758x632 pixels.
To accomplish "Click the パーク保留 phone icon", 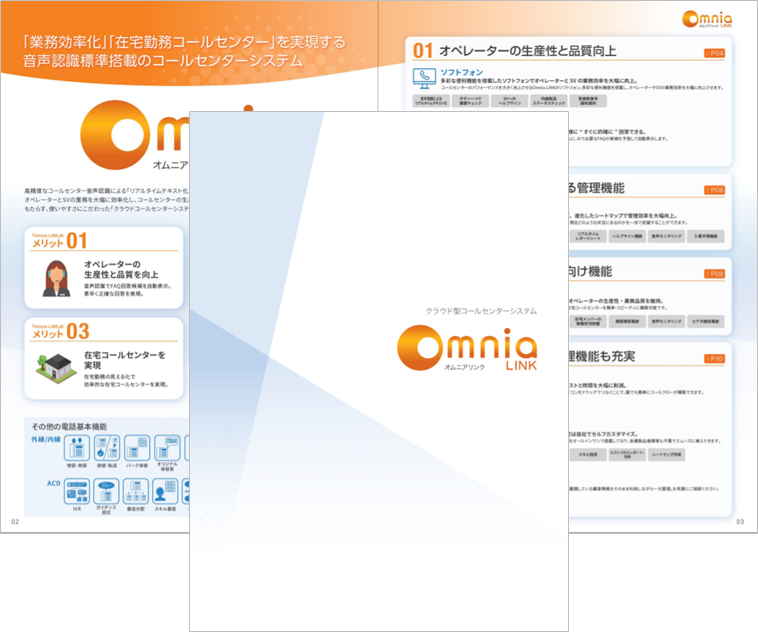I will 137,448.
